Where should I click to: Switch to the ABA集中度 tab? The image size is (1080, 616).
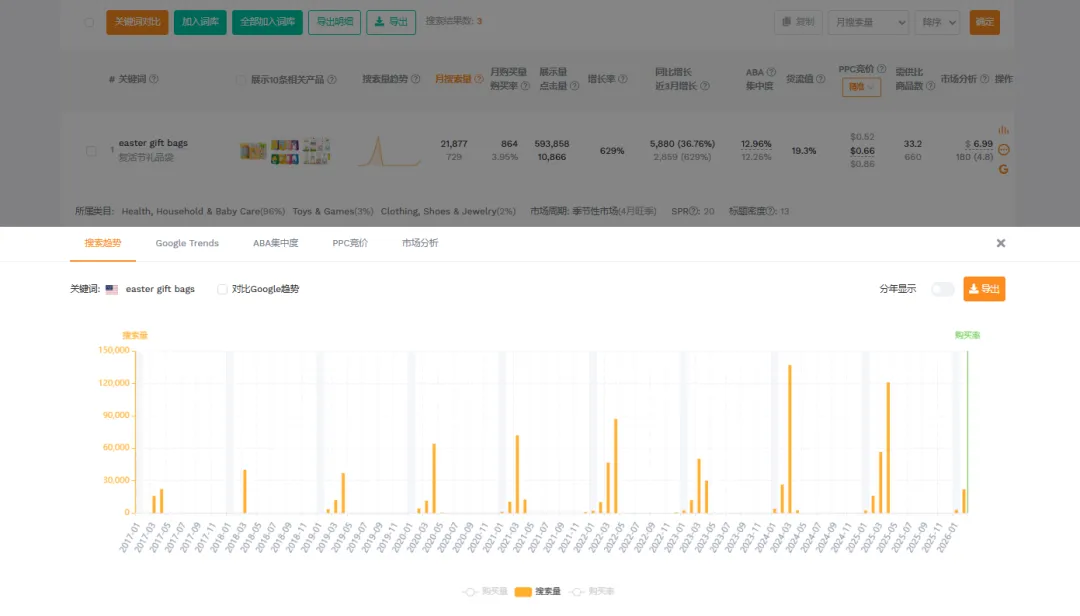point(275,243)
